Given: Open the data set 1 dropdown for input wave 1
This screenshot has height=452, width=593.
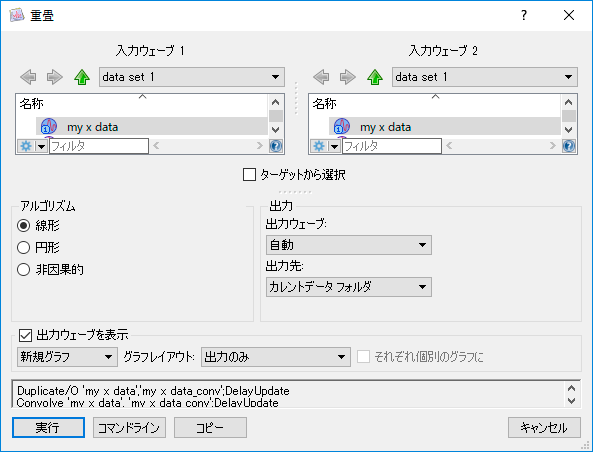Looking at the screenshot, I should 192,77.
